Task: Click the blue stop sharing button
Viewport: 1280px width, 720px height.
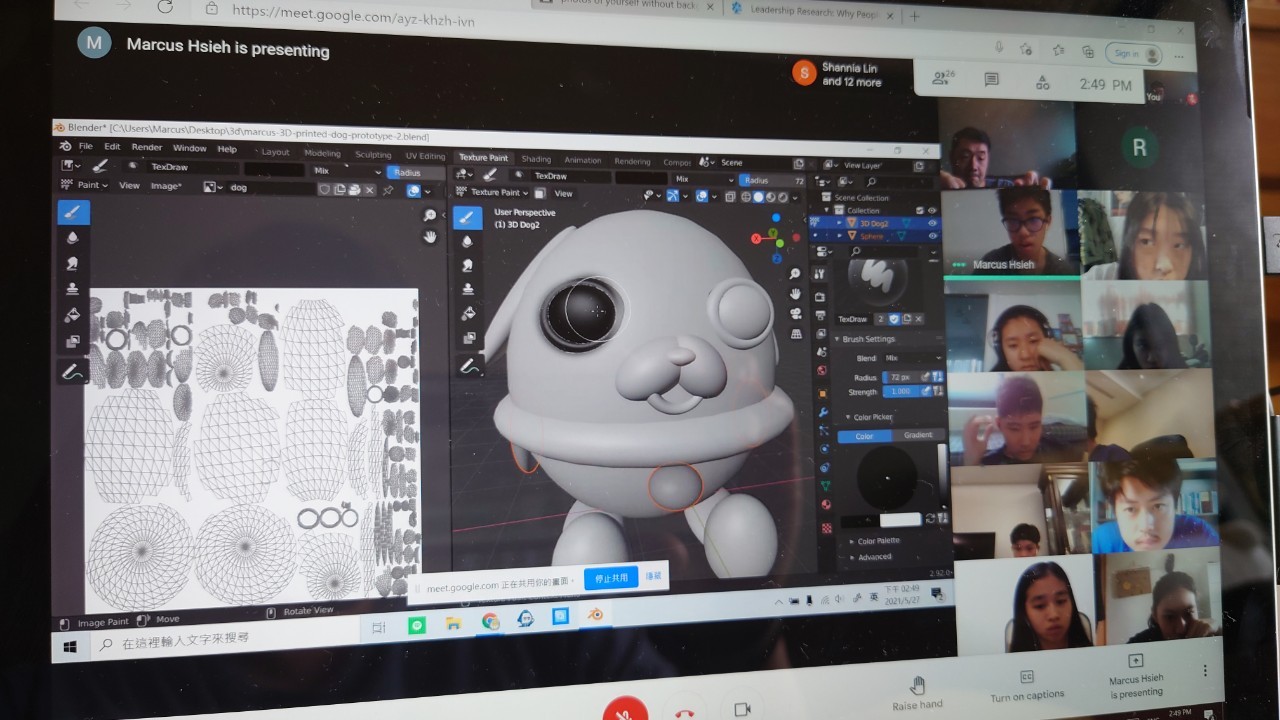Action: 610,578
